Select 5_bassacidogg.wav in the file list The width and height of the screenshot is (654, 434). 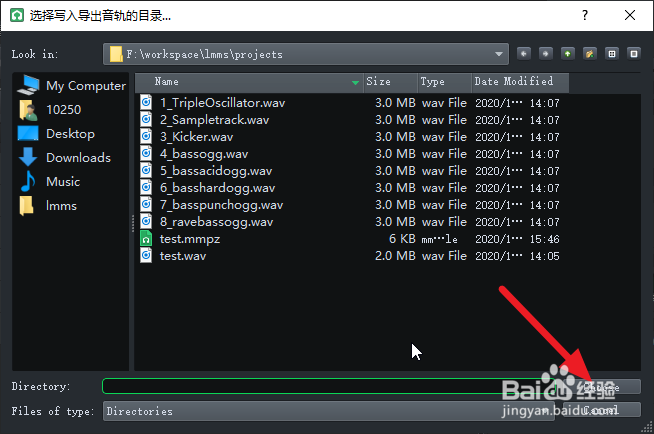click(x=216, y=171)
